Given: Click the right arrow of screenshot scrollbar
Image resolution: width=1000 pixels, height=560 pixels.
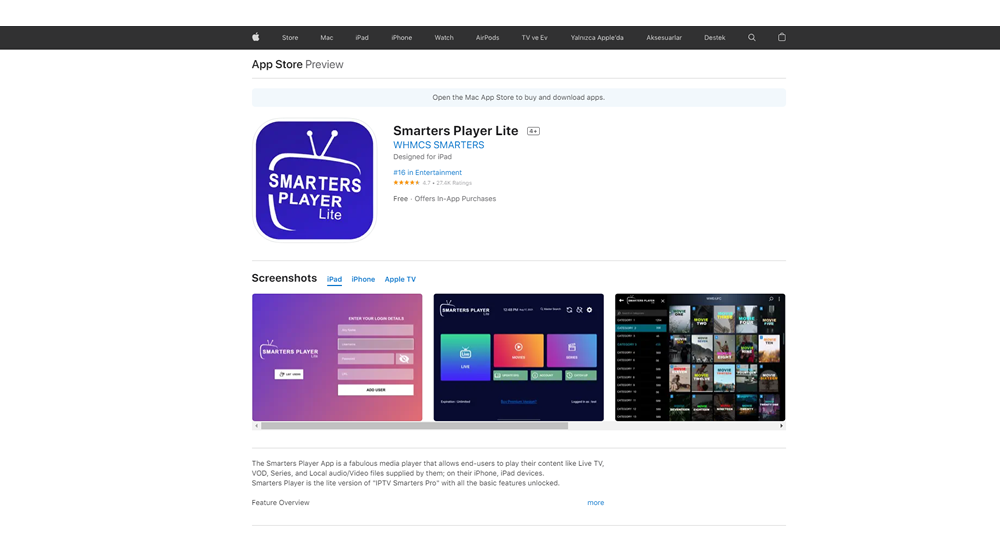Looking at the screenshot, I should tap(781, 425).
